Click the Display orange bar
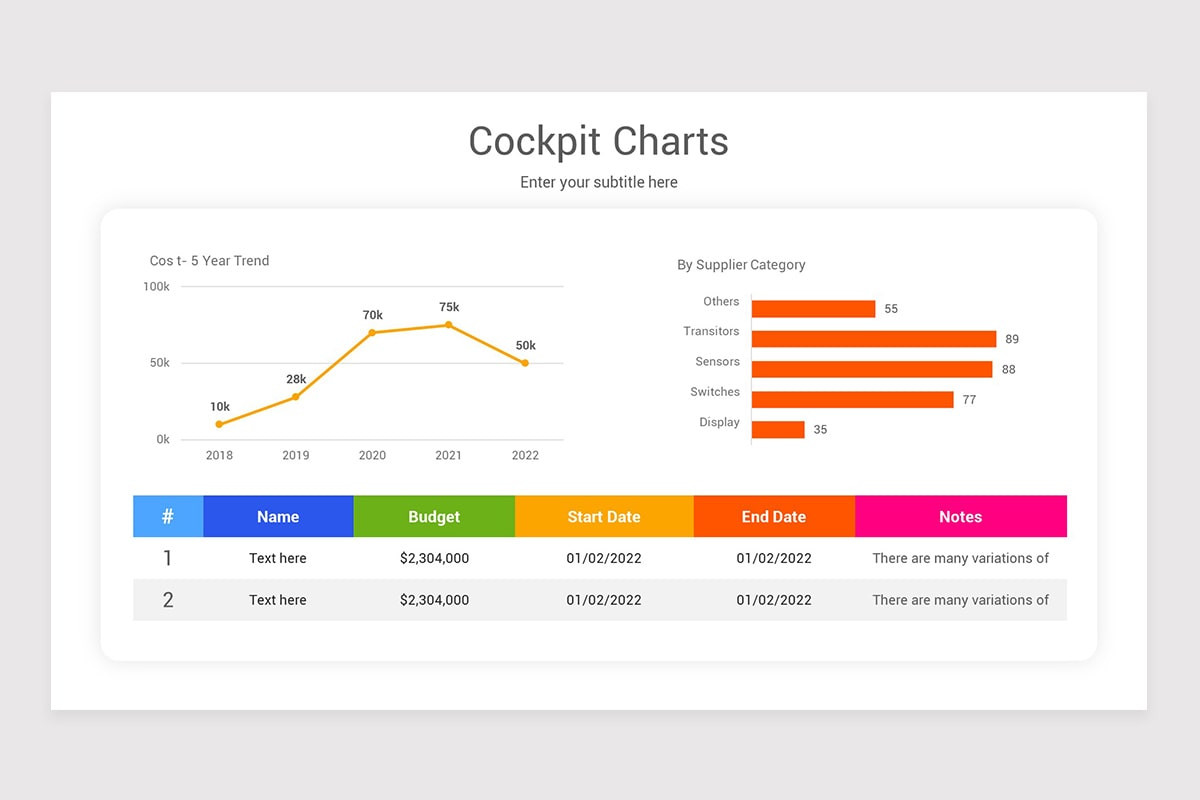This screenshot has width=1200, height=800. coord(778,429)
